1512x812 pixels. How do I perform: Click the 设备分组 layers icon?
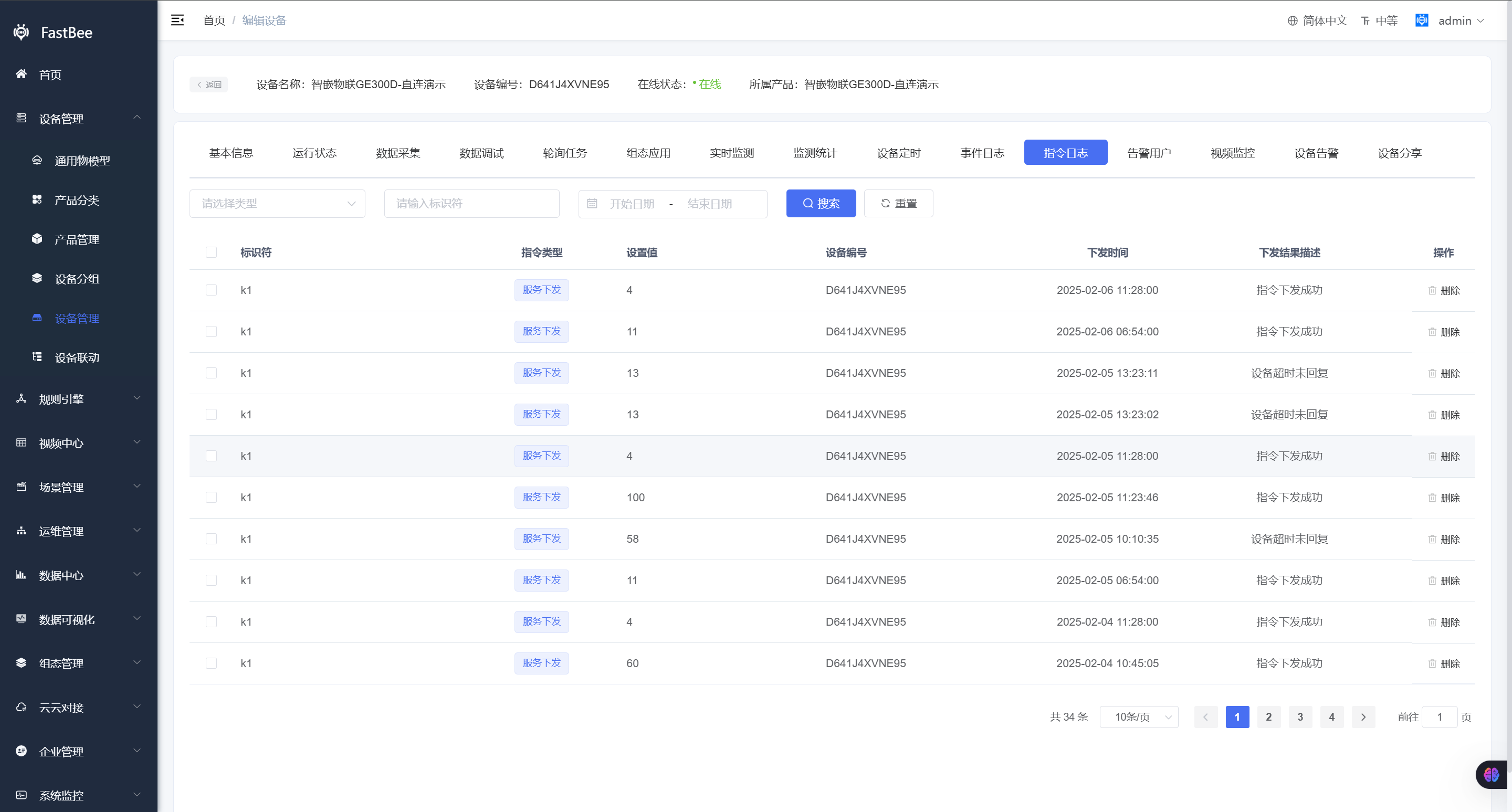pos(37,278)
